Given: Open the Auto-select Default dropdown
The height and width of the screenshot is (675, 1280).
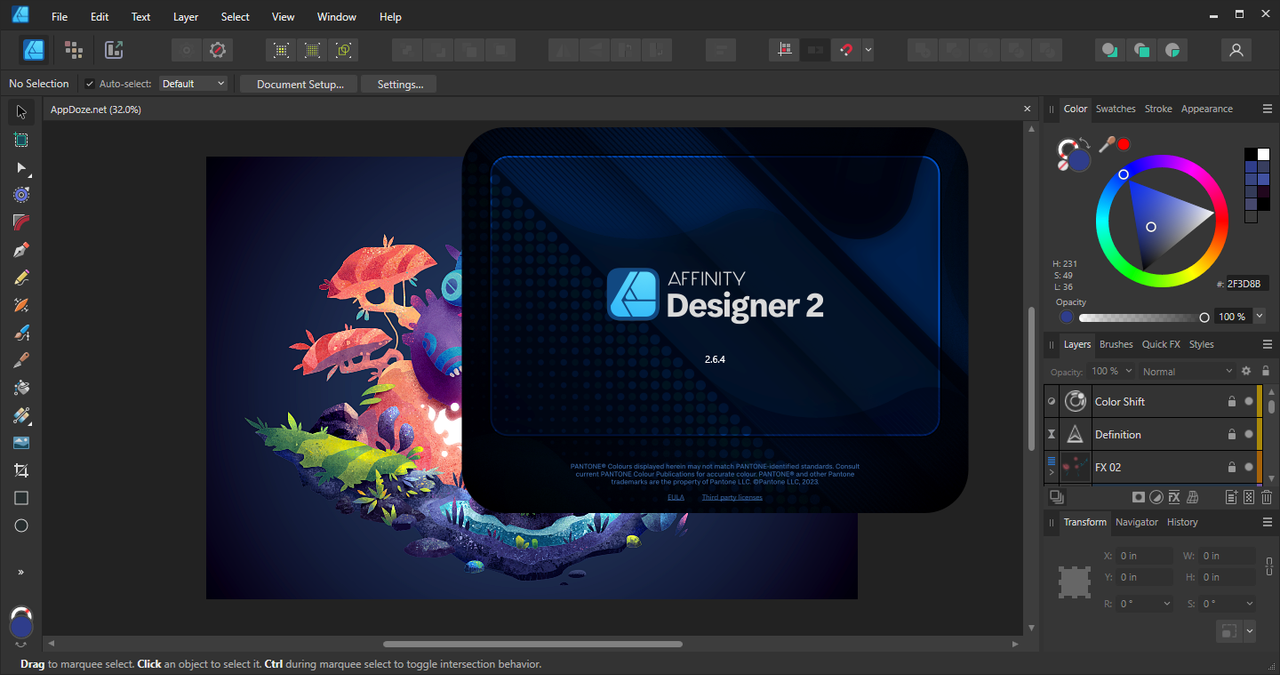Looking at the screenshot, I should pos(193,84).
